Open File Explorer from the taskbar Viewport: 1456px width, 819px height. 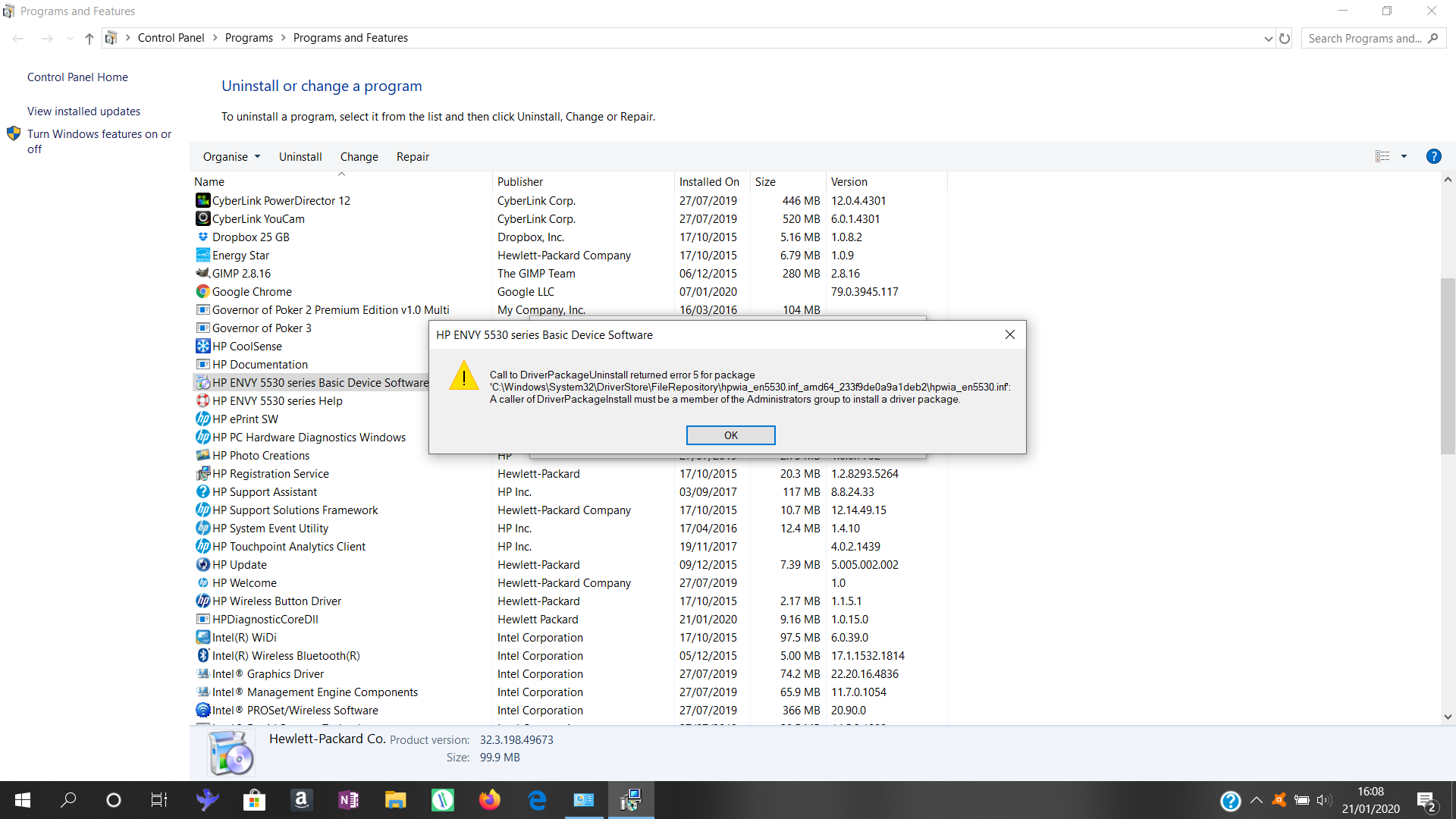[395, 800]
